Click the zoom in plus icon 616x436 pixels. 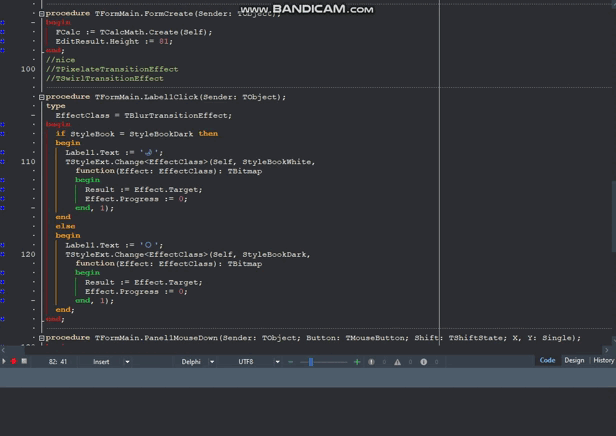click(357, 362)
